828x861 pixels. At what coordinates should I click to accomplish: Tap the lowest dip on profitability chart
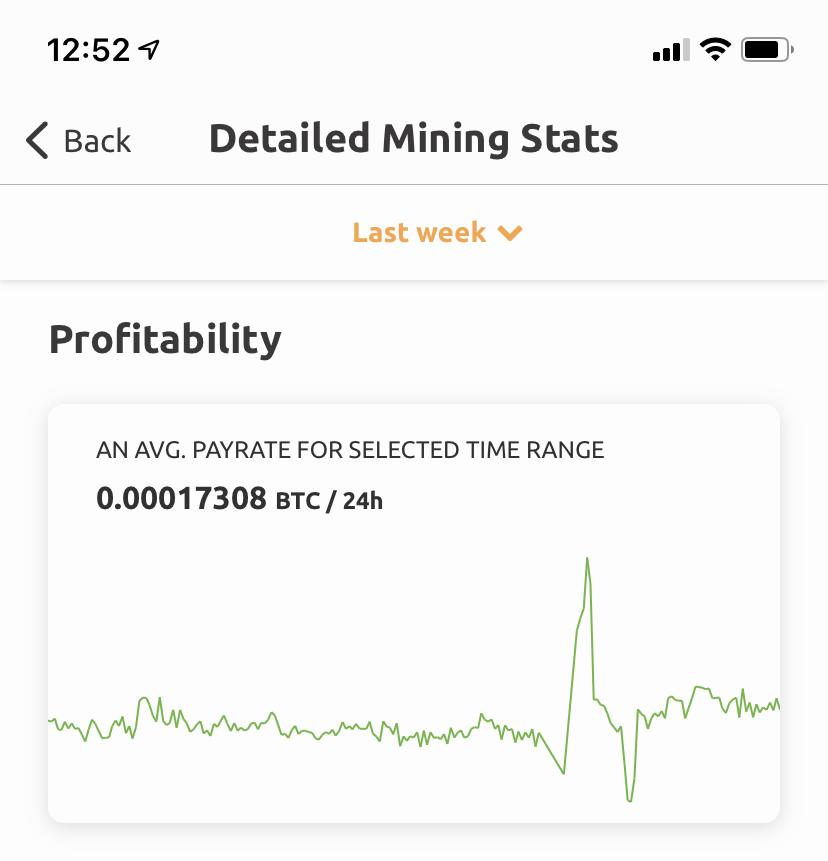(629, 799)
